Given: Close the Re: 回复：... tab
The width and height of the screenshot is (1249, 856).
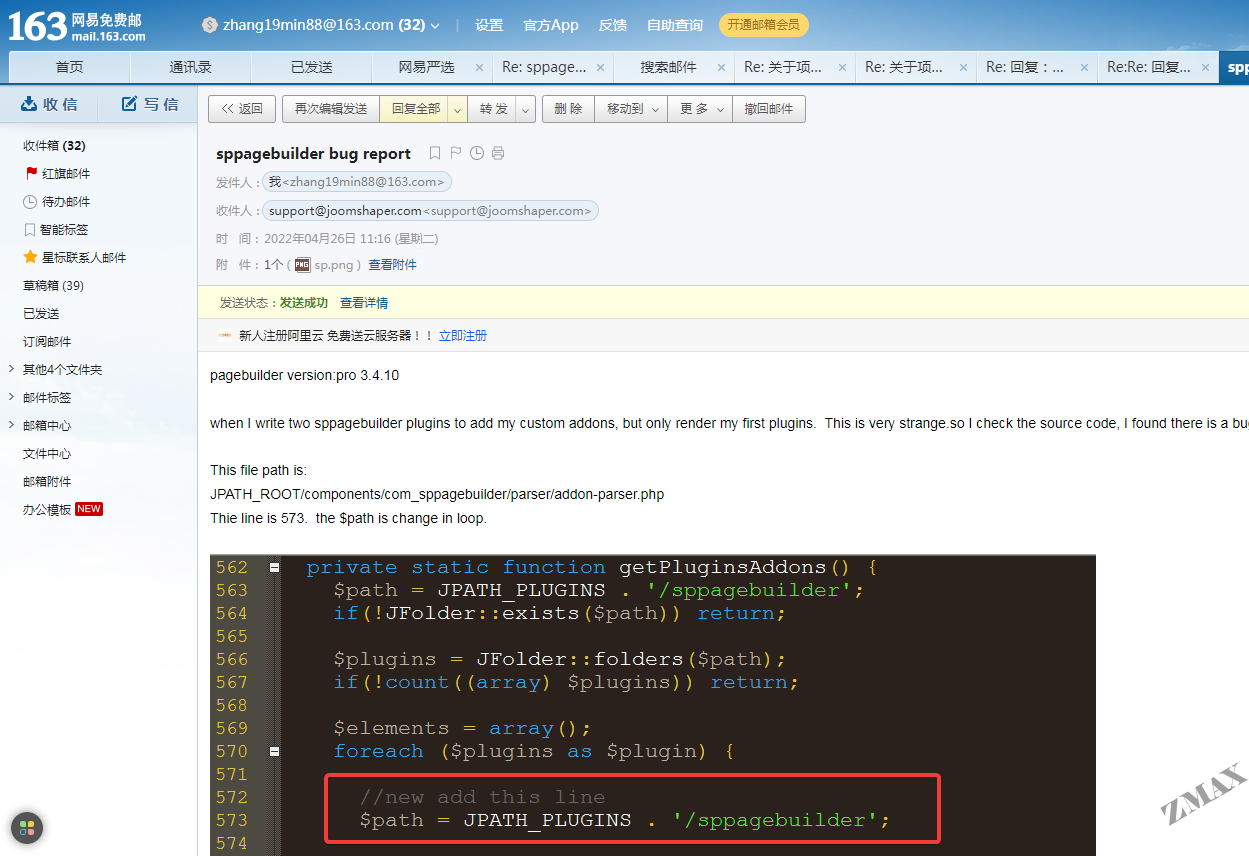Looking at the screenshot, I should pos(1084,68).
